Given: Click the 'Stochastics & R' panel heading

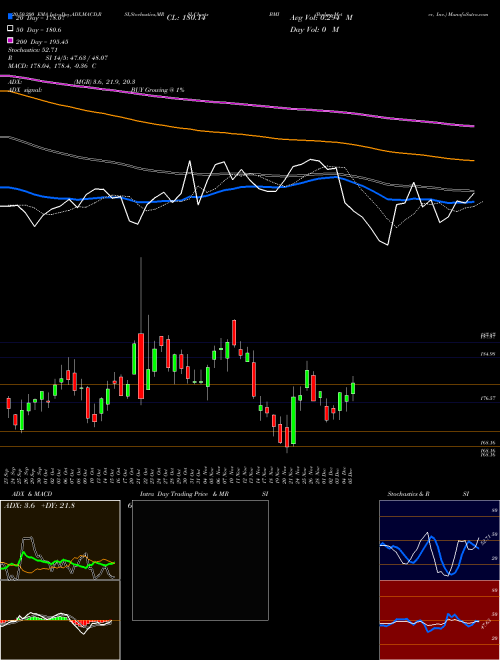Looking at the screenshot, I should (x=409, y=494).
